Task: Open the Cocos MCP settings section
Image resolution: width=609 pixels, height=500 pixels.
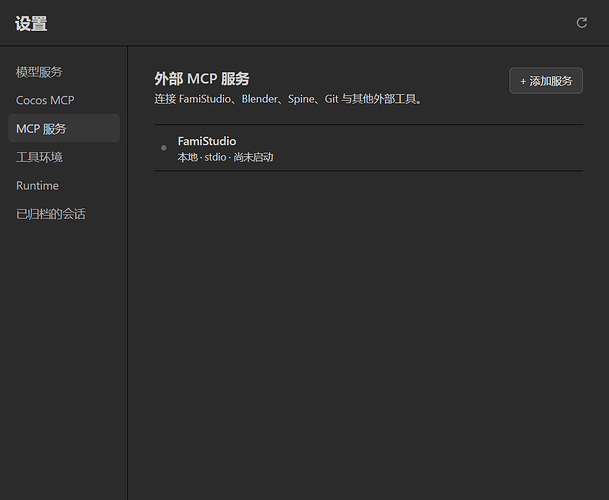Action: click(64, 100)
